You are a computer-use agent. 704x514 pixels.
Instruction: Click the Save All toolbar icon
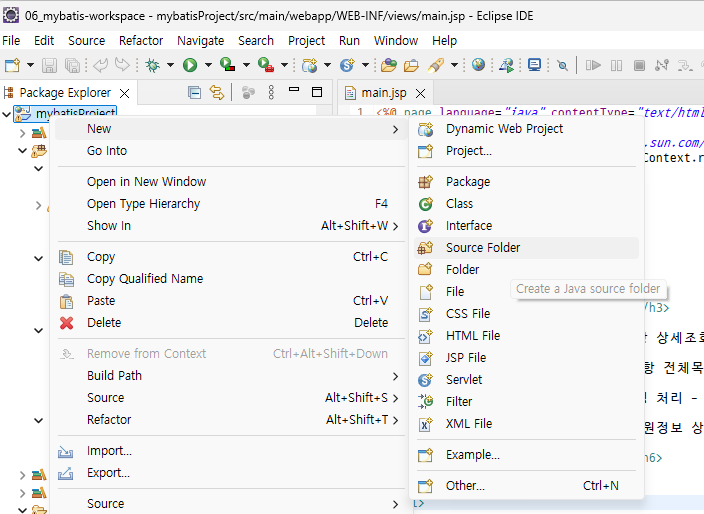(x=72, y=66)
